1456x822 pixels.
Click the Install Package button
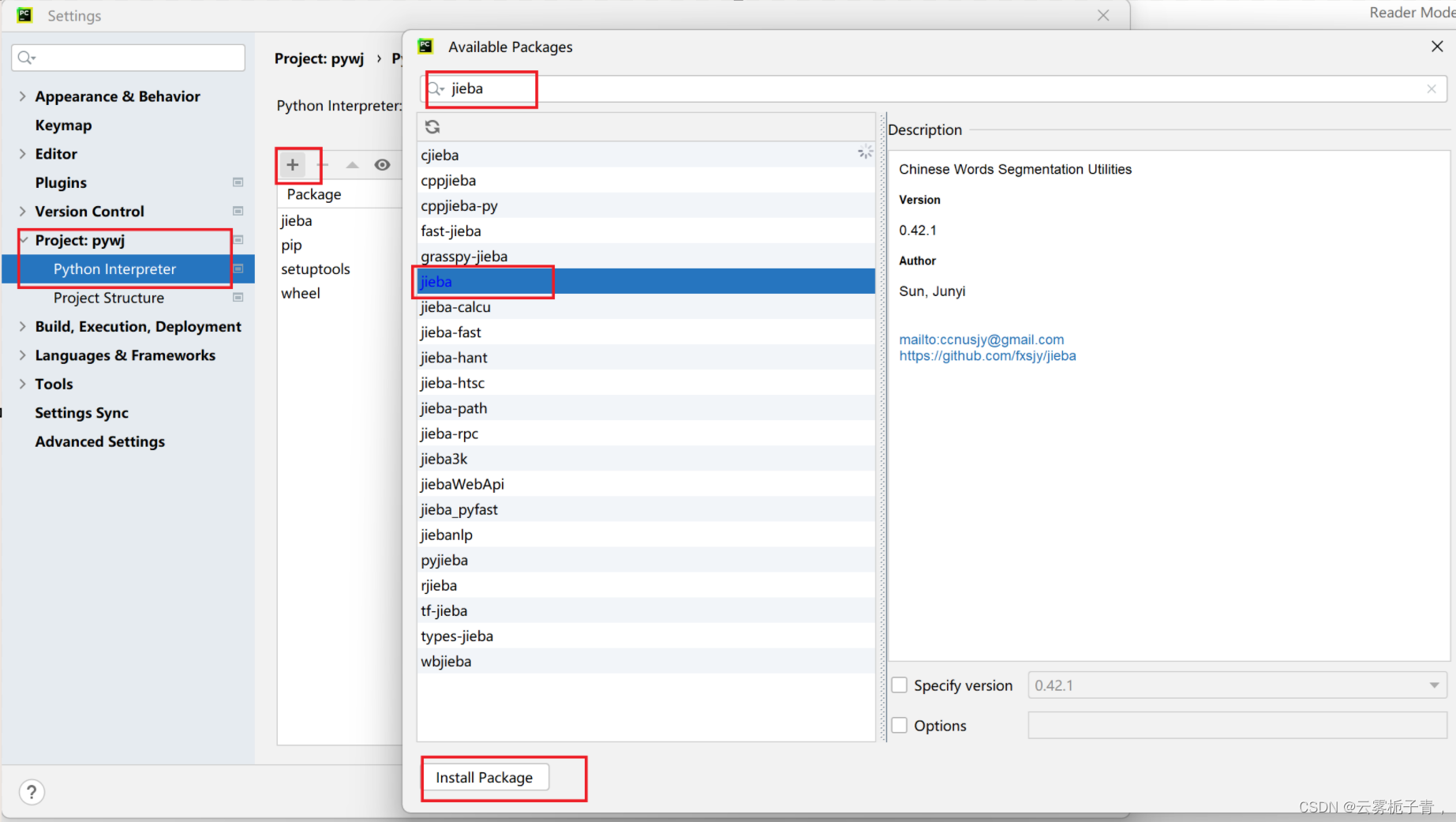click(485, 777)
